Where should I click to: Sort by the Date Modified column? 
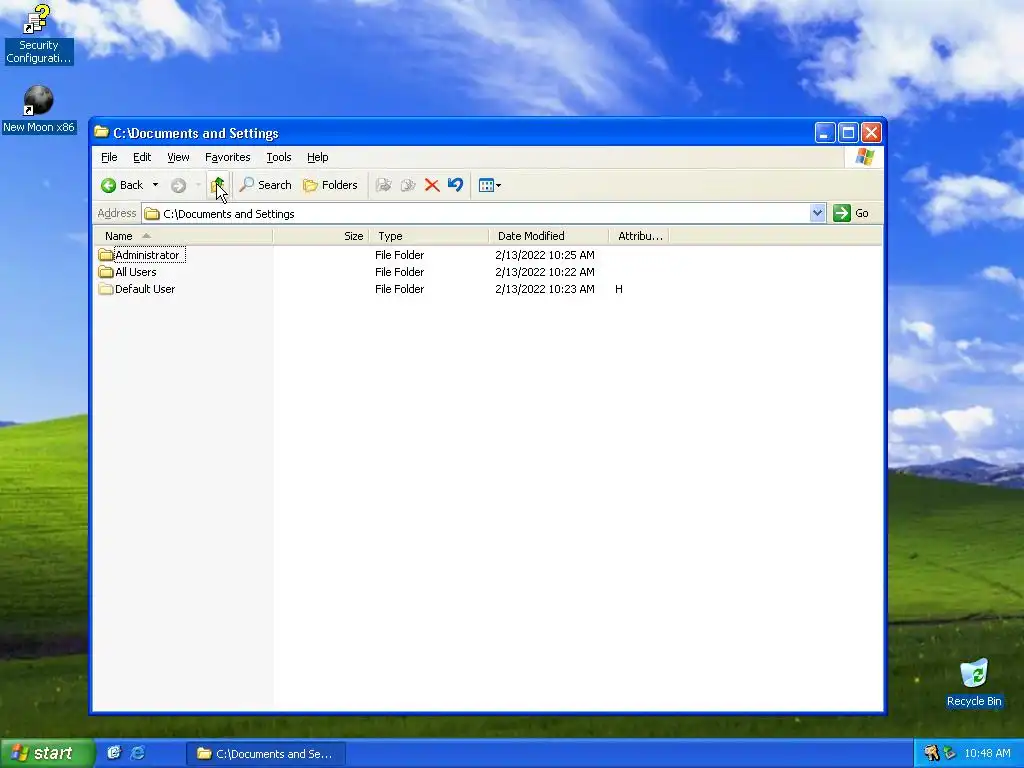[548, 236]
